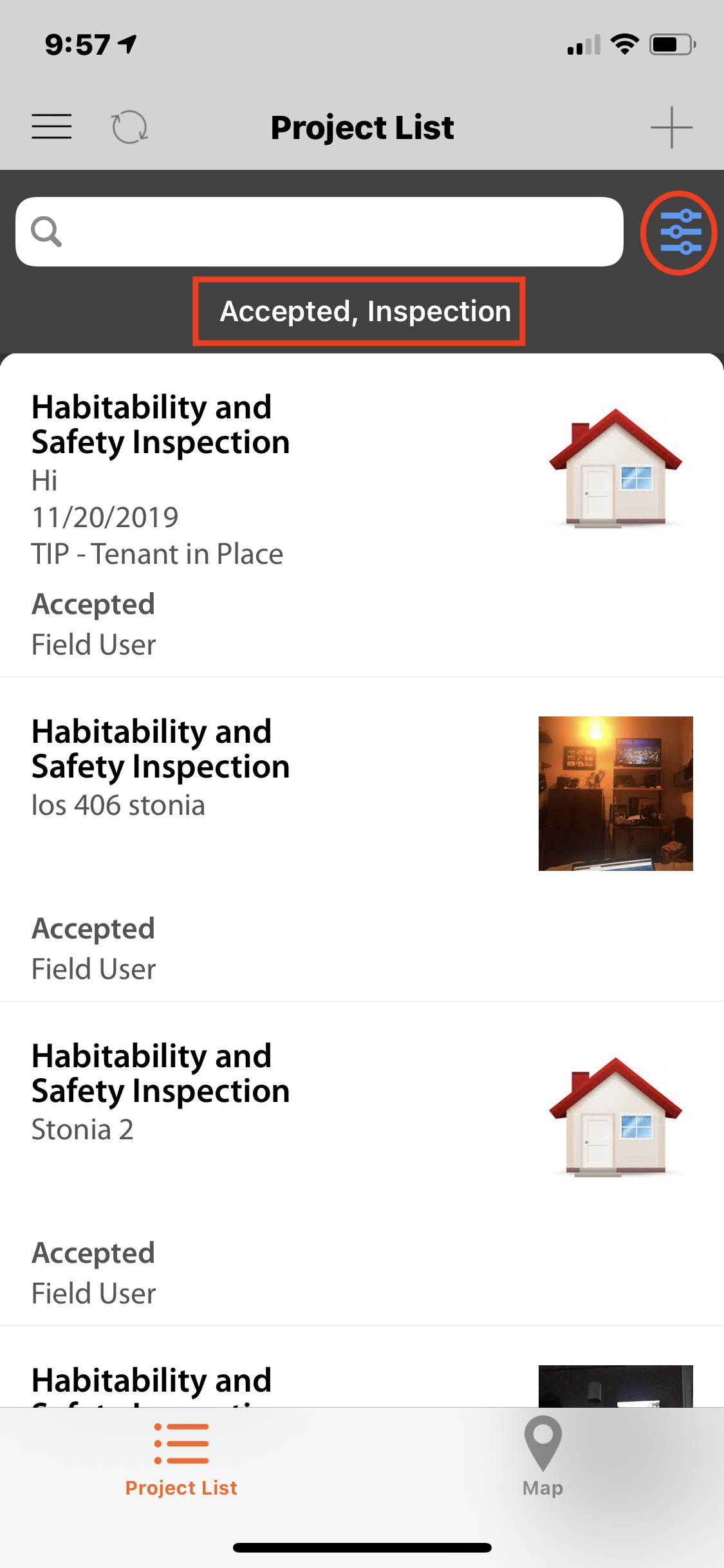Tap the refresh sync icon
The width and height of the screenshot is (724, 1568).
(129, 127)
